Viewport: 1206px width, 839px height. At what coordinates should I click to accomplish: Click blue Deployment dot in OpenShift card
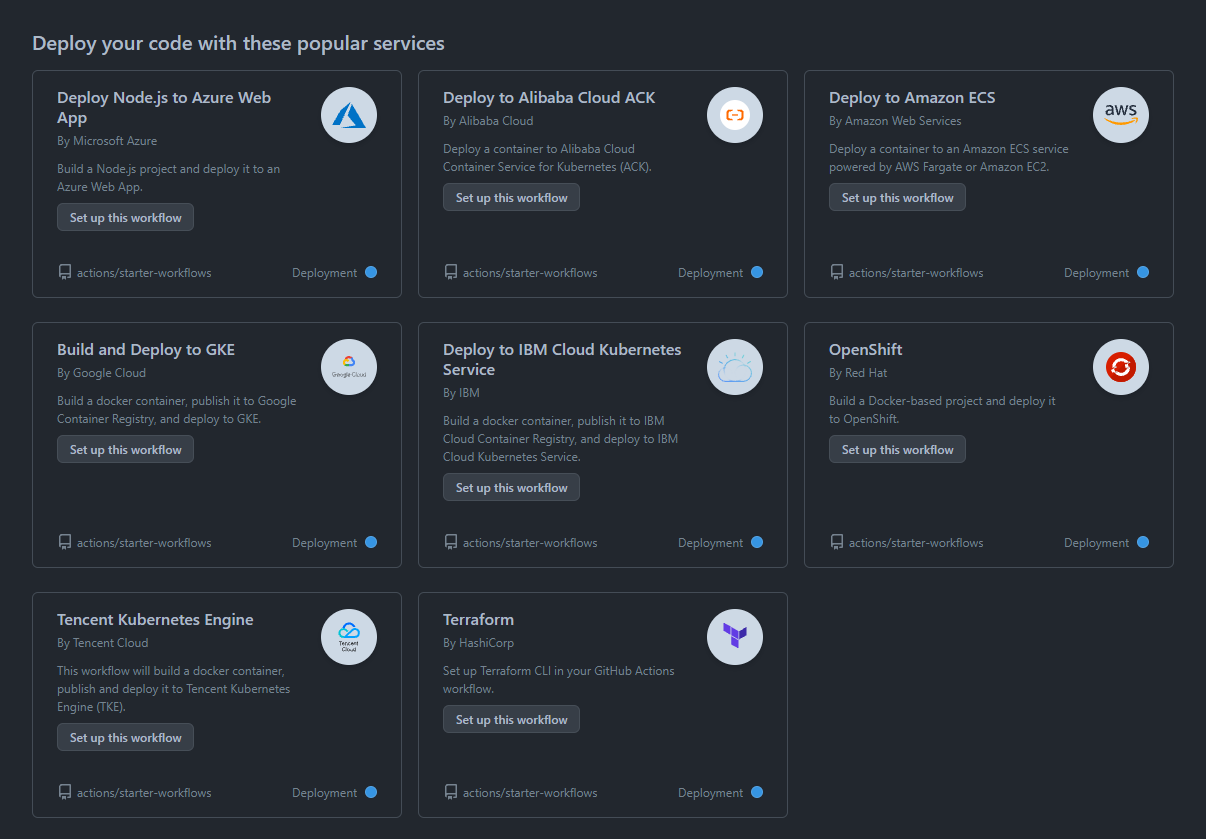pyautogui.click(x=1143, y=542)
